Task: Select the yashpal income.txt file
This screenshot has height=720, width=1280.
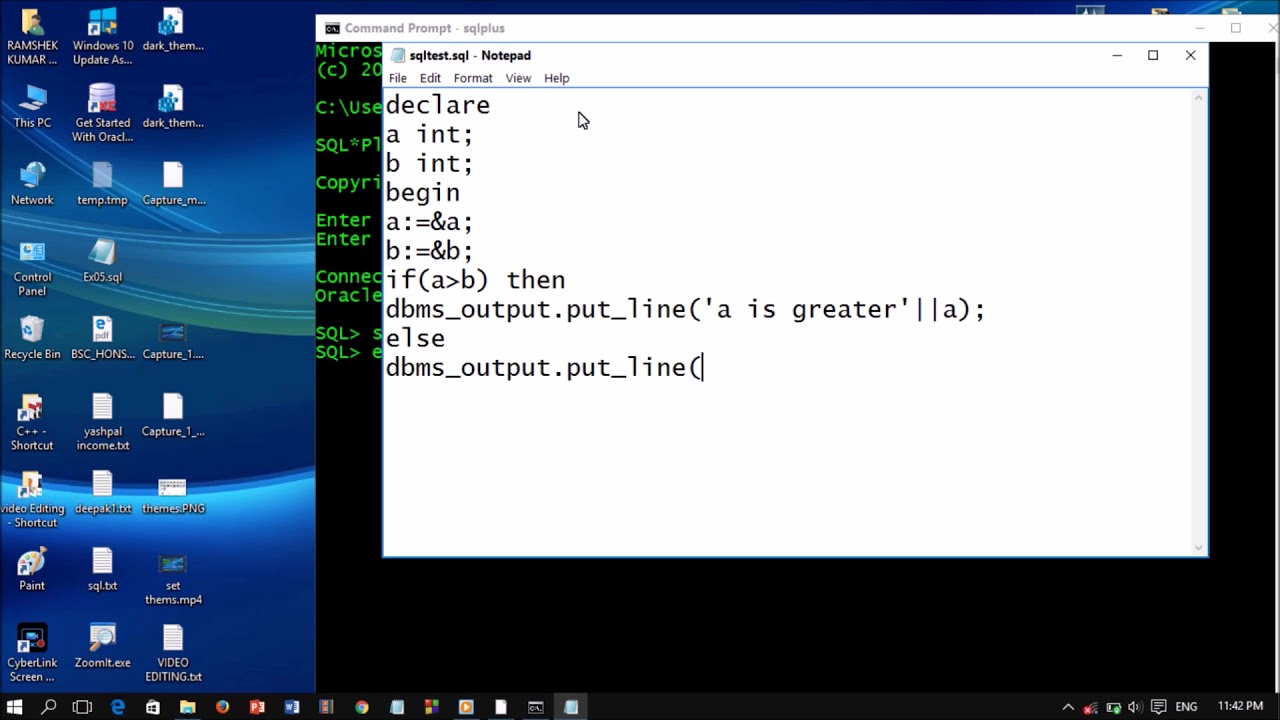Action: click(102, 422)
